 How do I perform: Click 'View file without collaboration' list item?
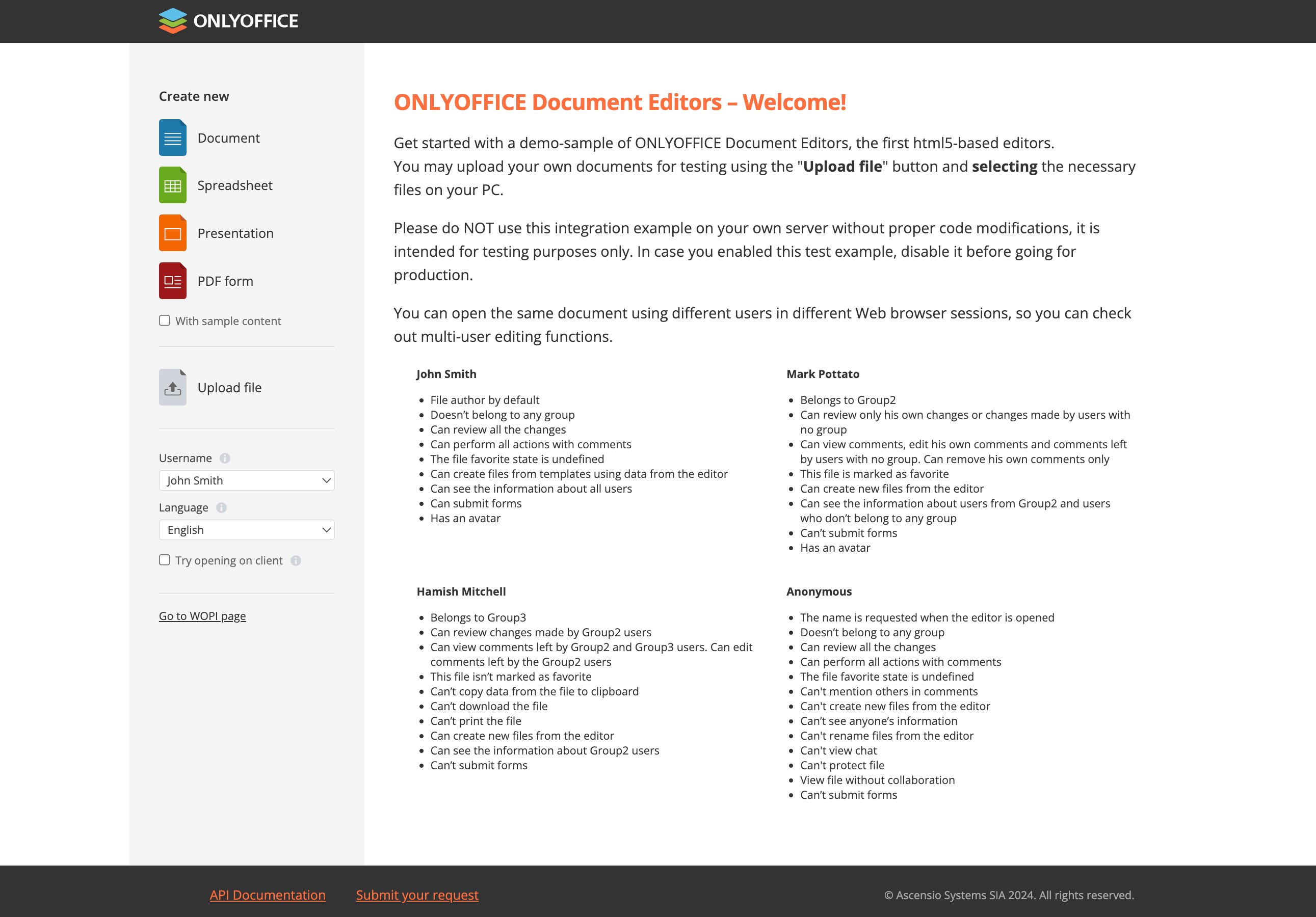coord(878,780)
